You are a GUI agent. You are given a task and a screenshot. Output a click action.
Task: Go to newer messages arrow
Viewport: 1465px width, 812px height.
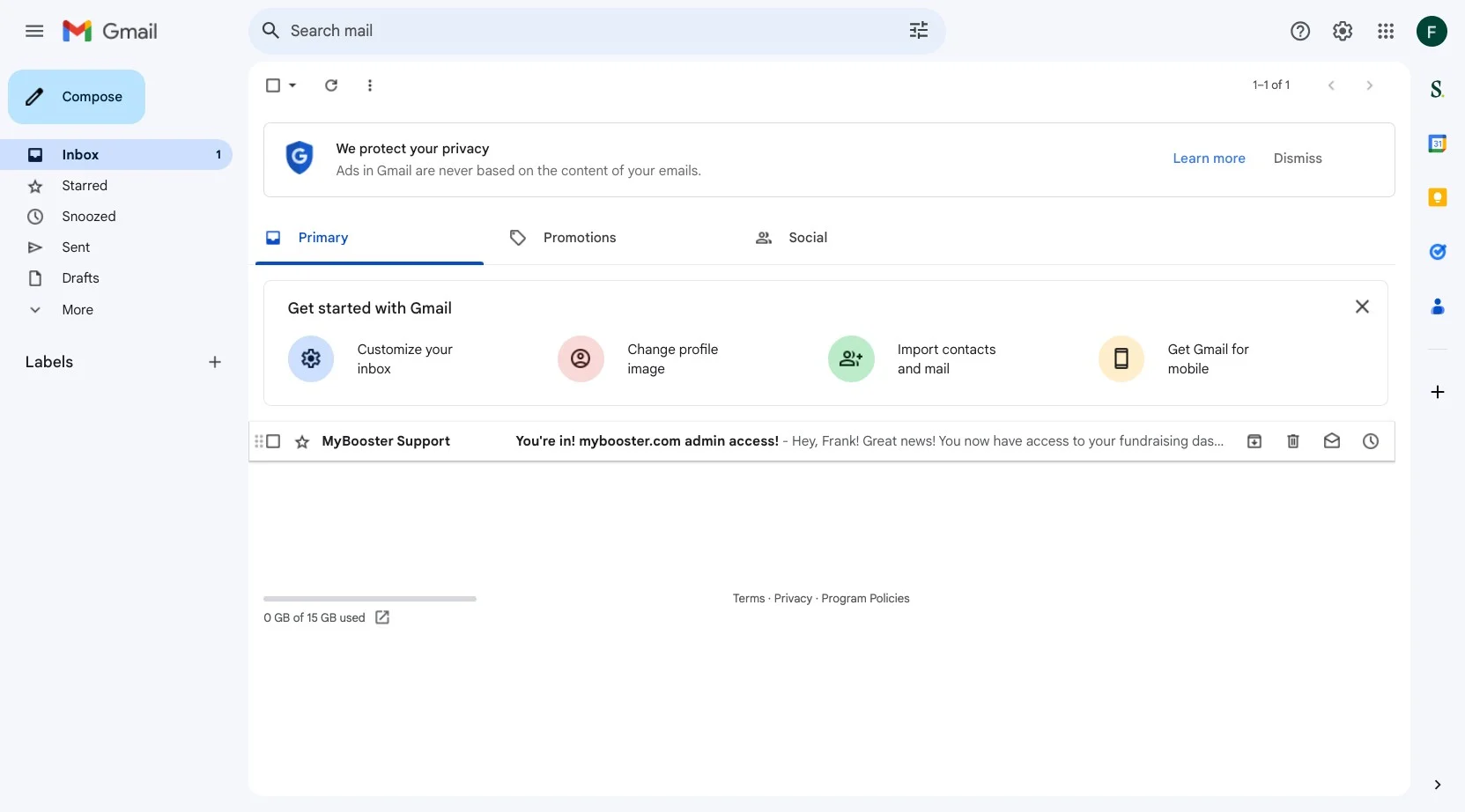pos(1331,85)
